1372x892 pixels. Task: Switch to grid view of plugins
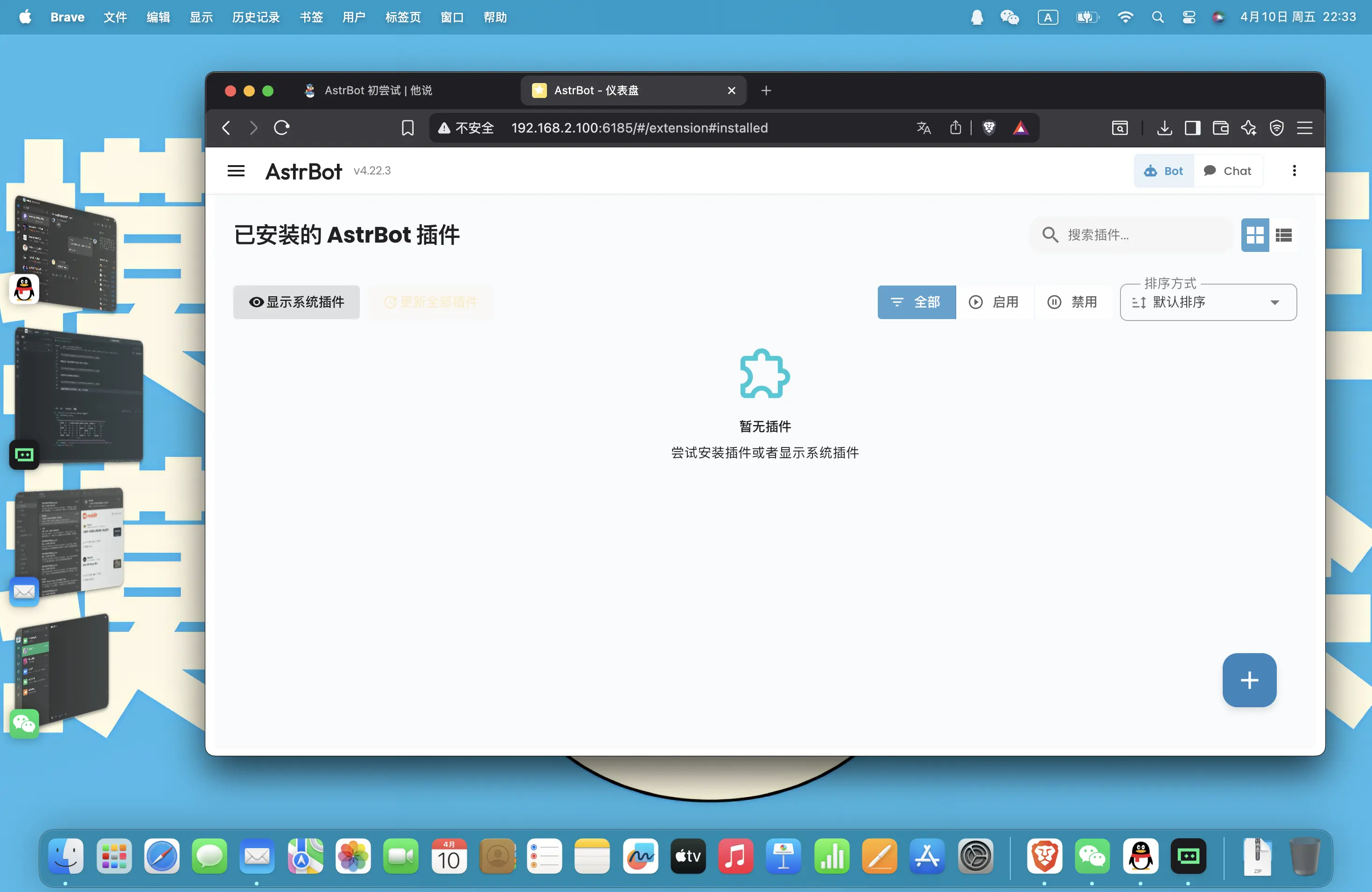[1254, 235]
